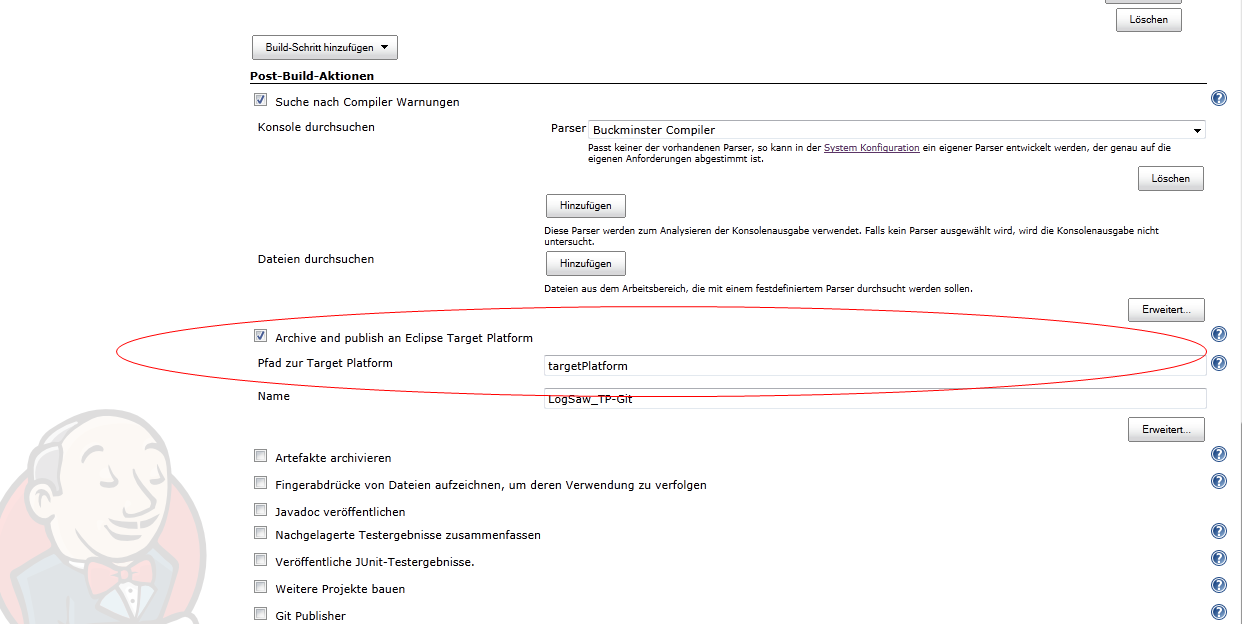The image size is (1242, 624).
Task: Click the Post-Build-Aktionen heading
Action: point(312,75)
